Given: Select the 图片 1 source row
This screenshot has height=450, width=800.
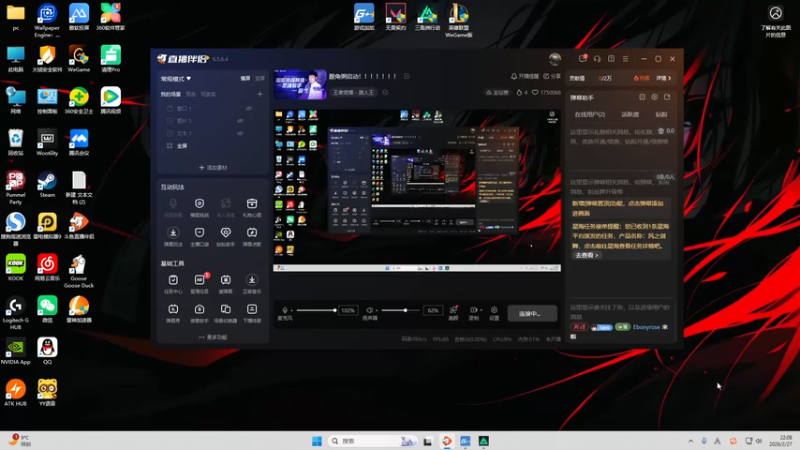Looking at the screenshot, I should (x=213, y=121).
